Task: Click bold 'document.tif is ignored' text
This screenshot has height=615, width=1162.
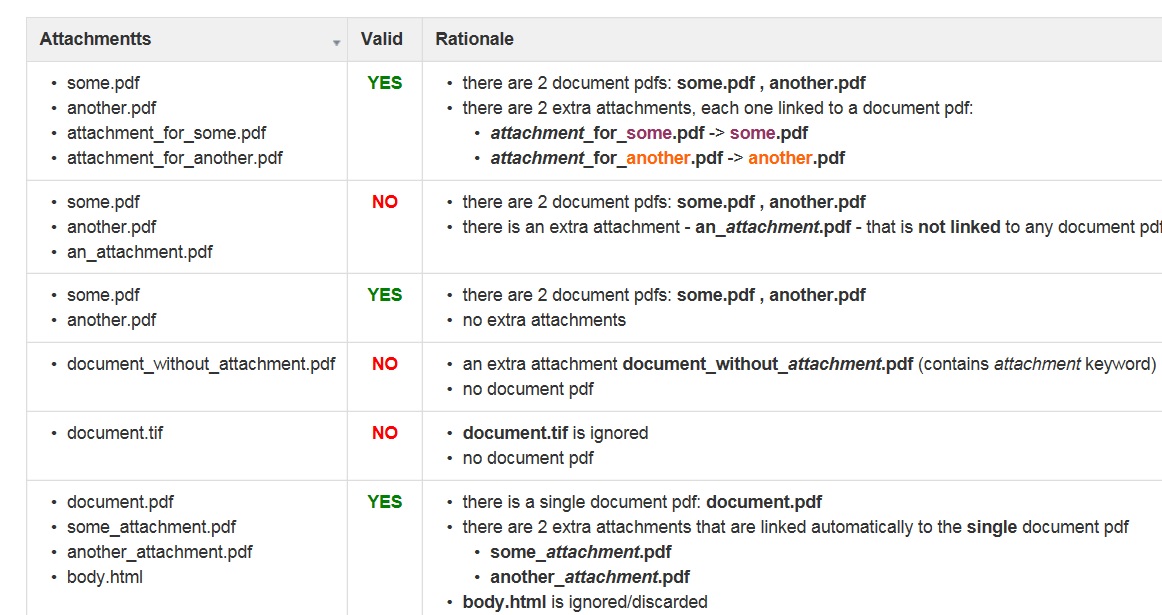Action: (x=555, y=433)
